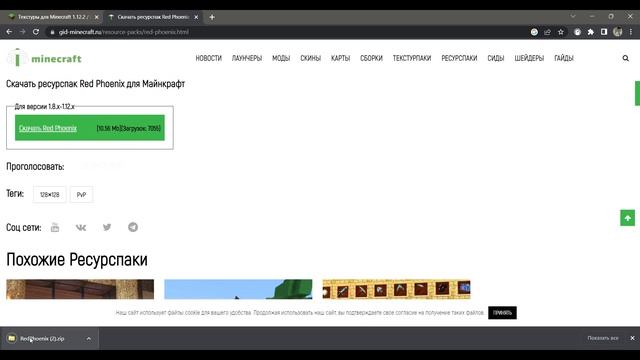
Task: Go forward in browser history
Action: tap(22, 32)
